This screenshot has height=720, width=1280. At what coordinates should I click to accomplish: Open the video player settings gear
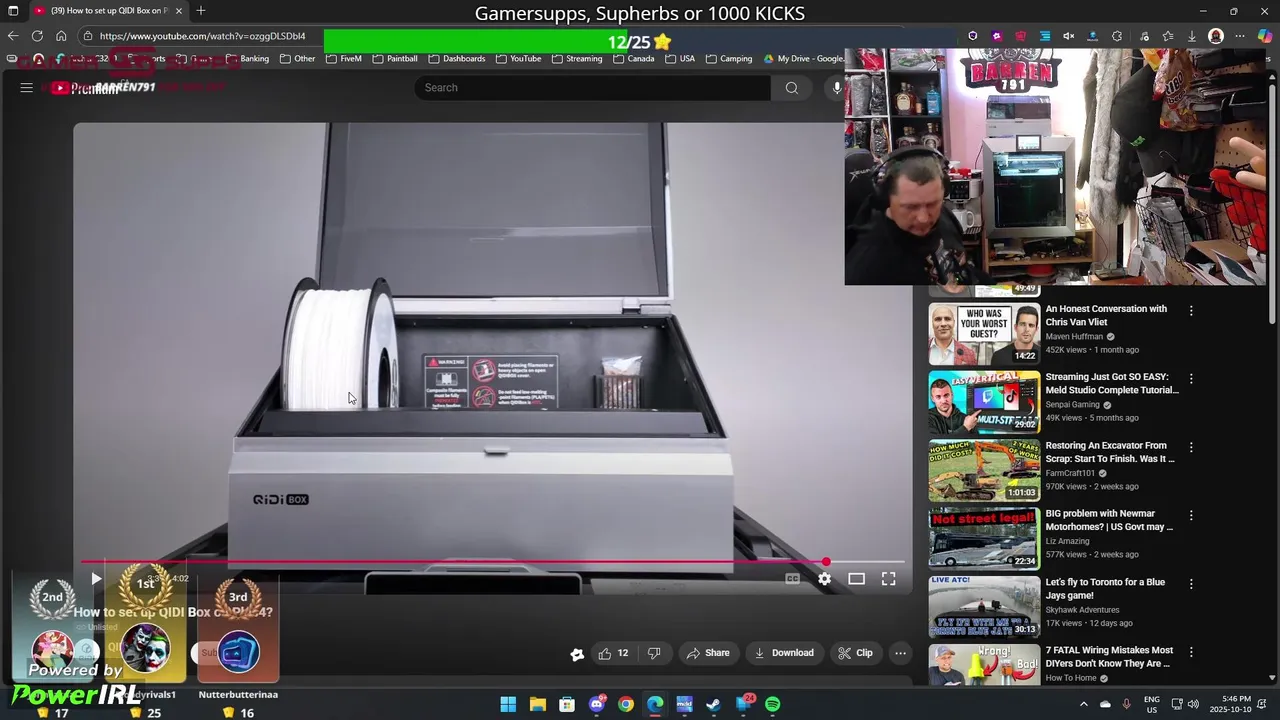[824, 579]
